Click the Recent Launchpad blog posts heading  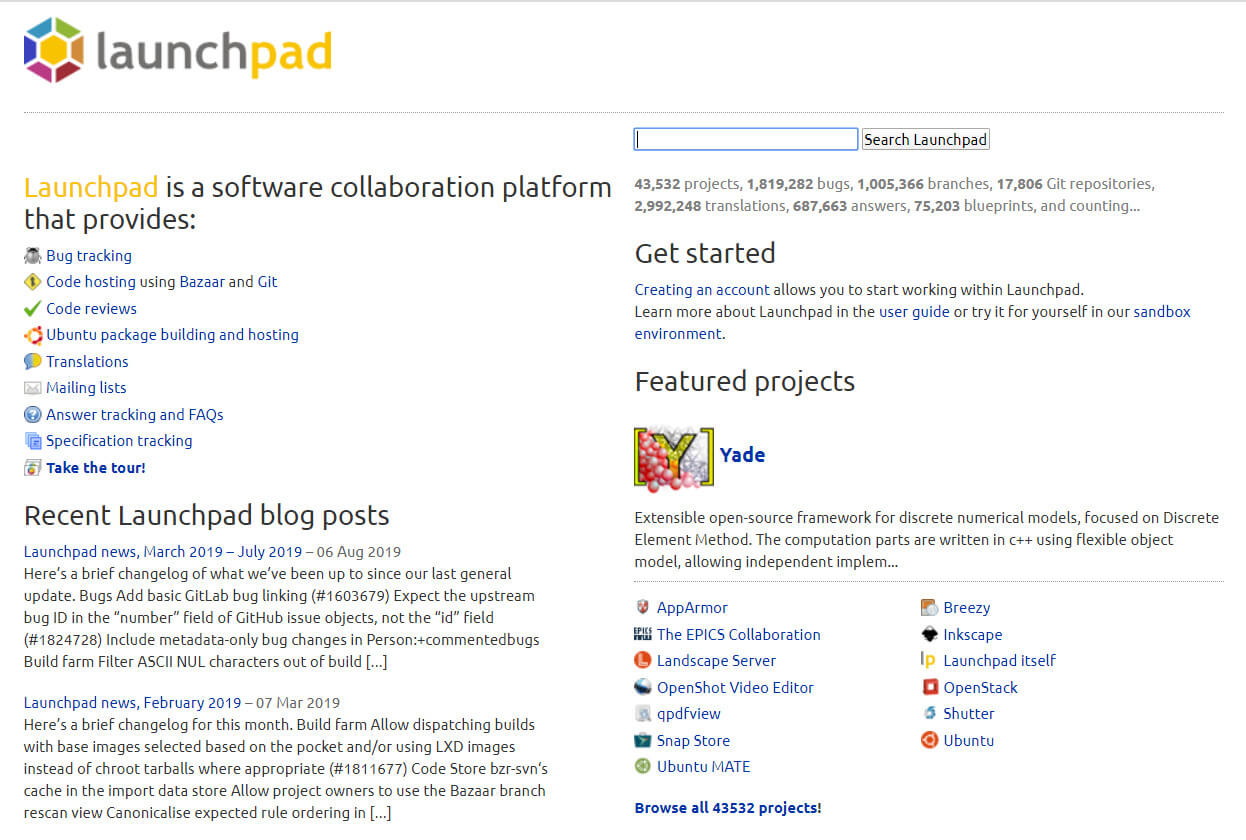[x=207, y=516]
